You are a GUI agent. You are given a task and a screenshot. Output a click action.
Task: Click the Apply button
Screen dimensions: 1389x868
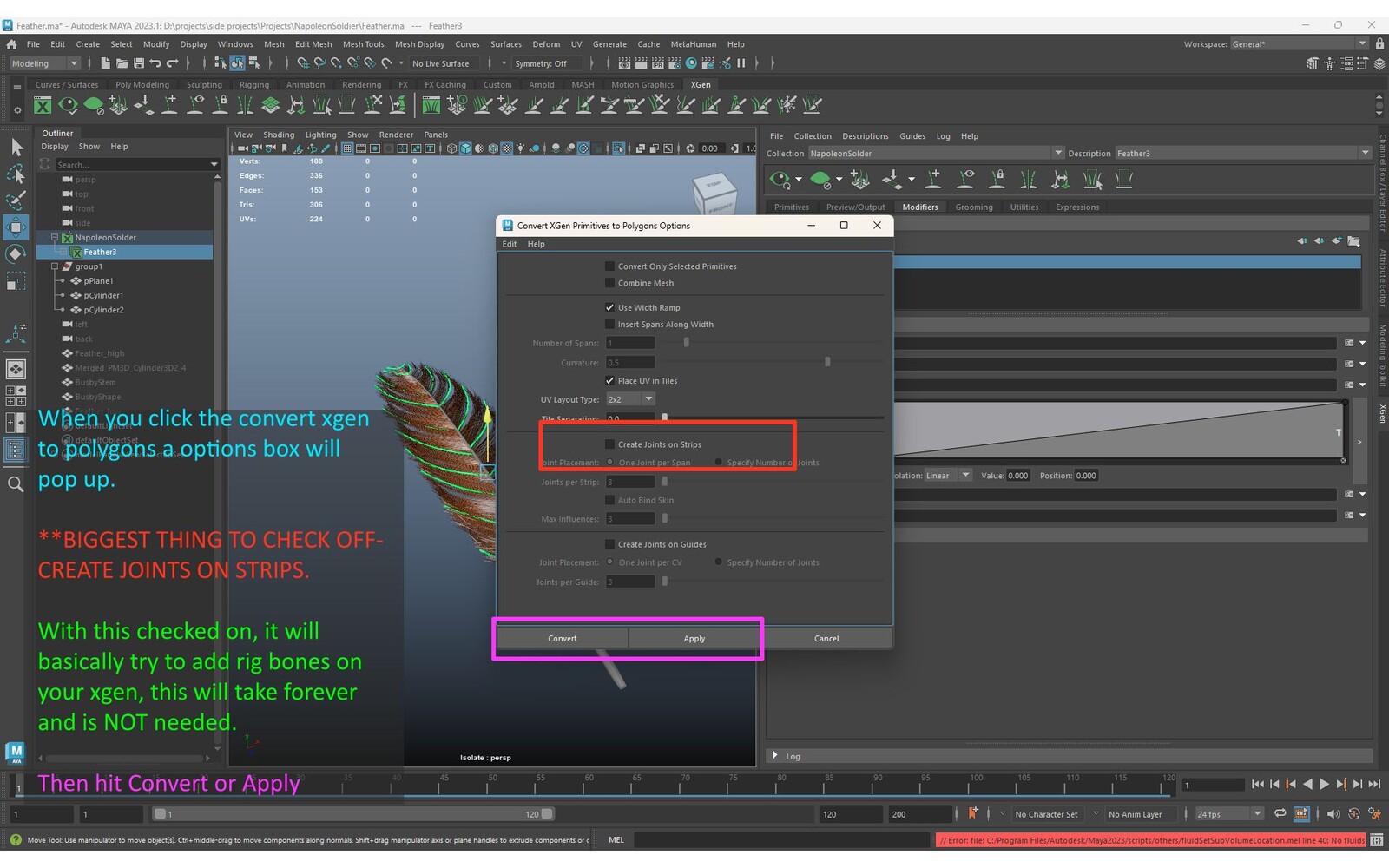pos(694,639)
